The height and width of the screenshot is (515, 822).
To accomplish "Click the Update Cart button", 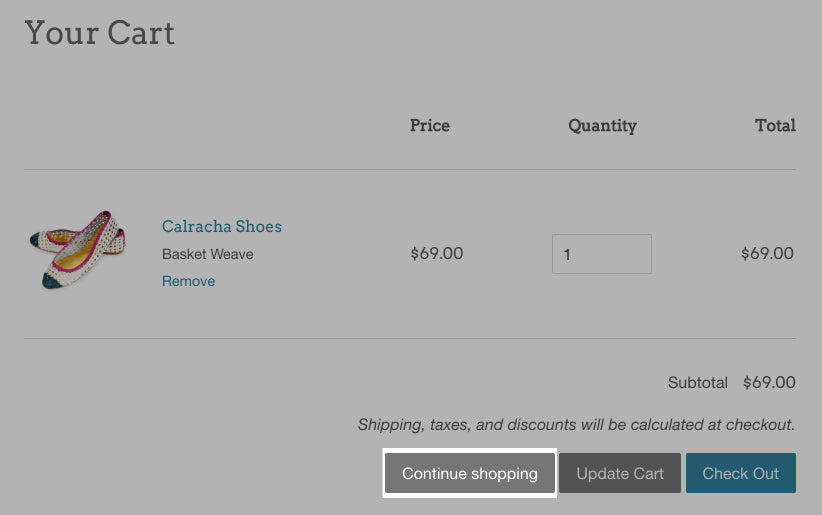I will (620, 473).
